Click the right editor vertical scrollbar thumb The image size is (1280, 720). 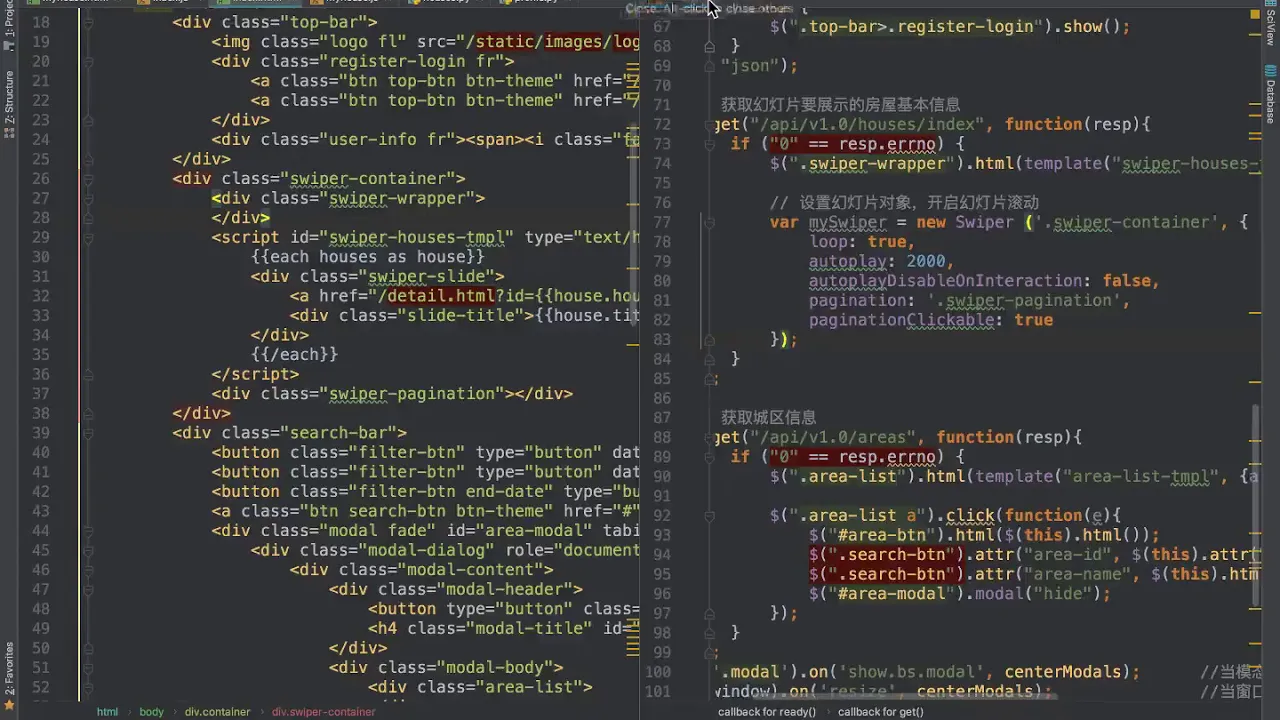click(1255, 505)
